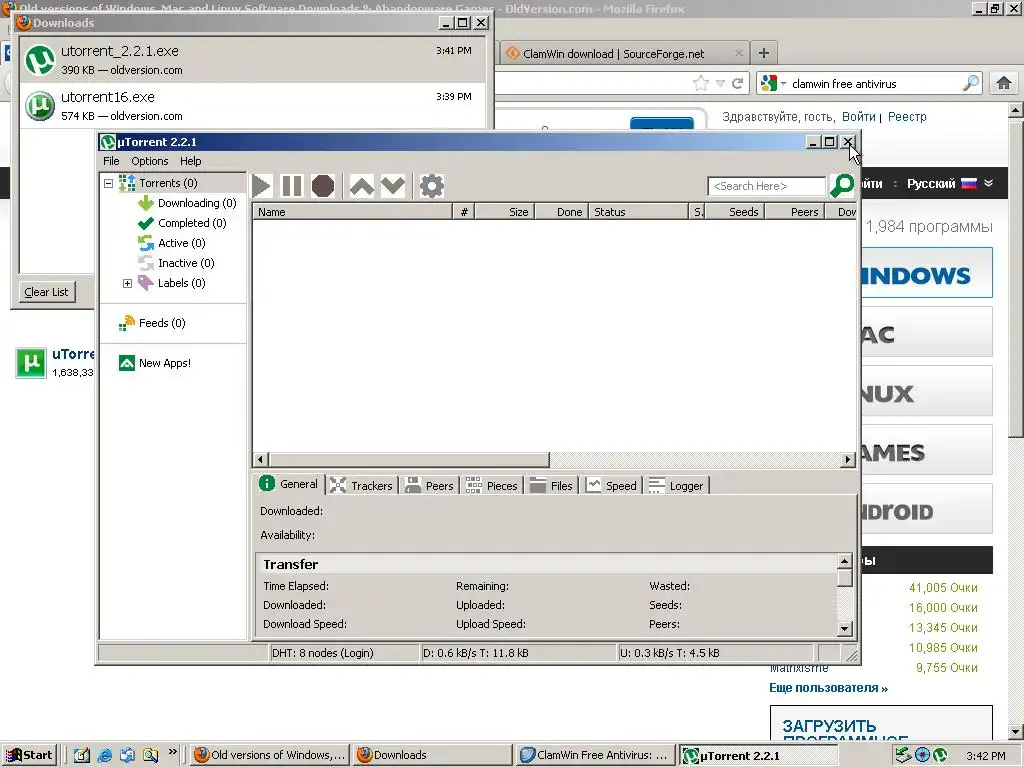Switch to ClamWin Free Antivirus taskbar button
This screenshot has width=1024, height=768.
(596, 755)
